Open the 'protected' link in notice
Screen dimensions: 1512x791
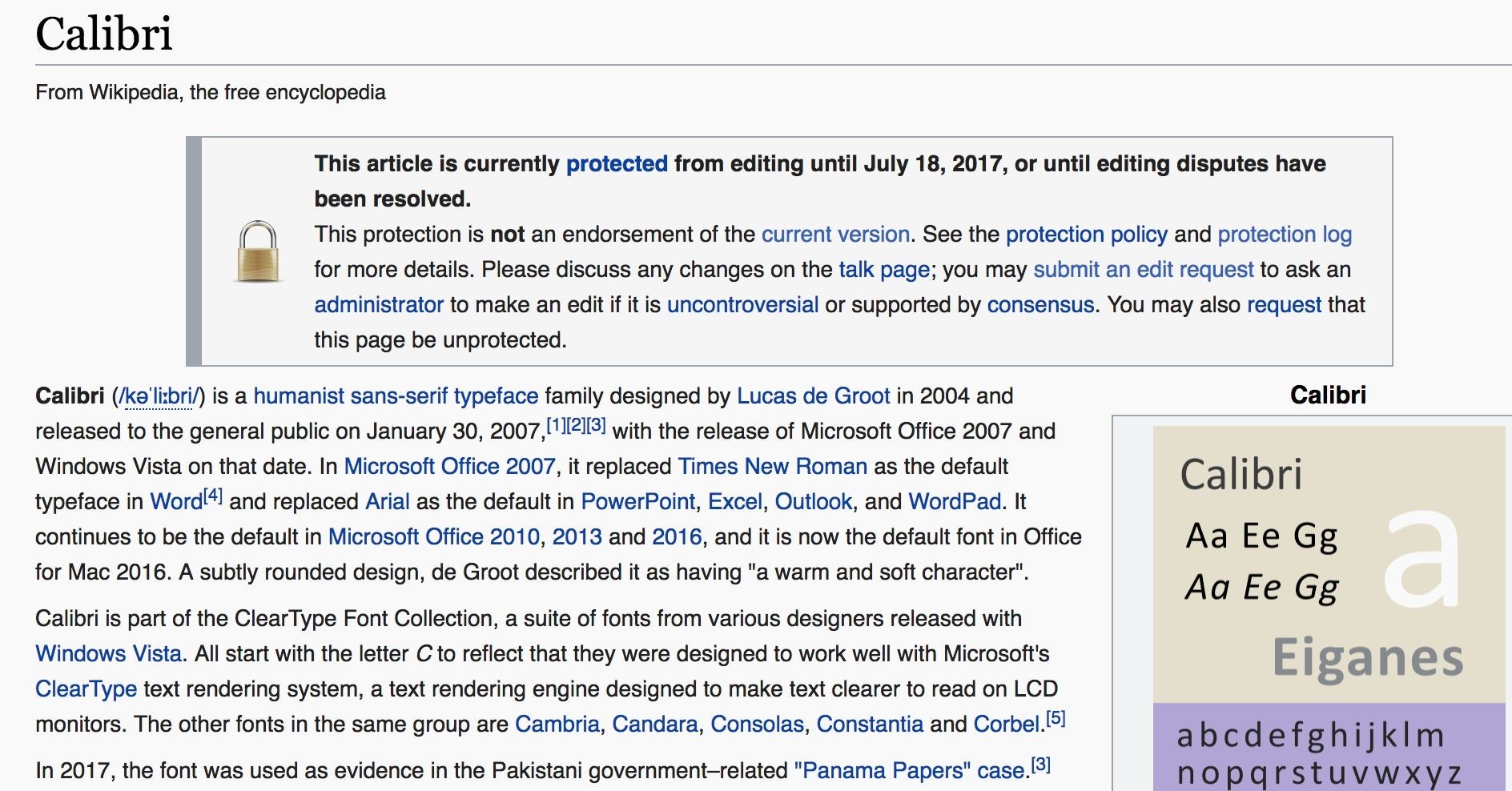(617, 164)
